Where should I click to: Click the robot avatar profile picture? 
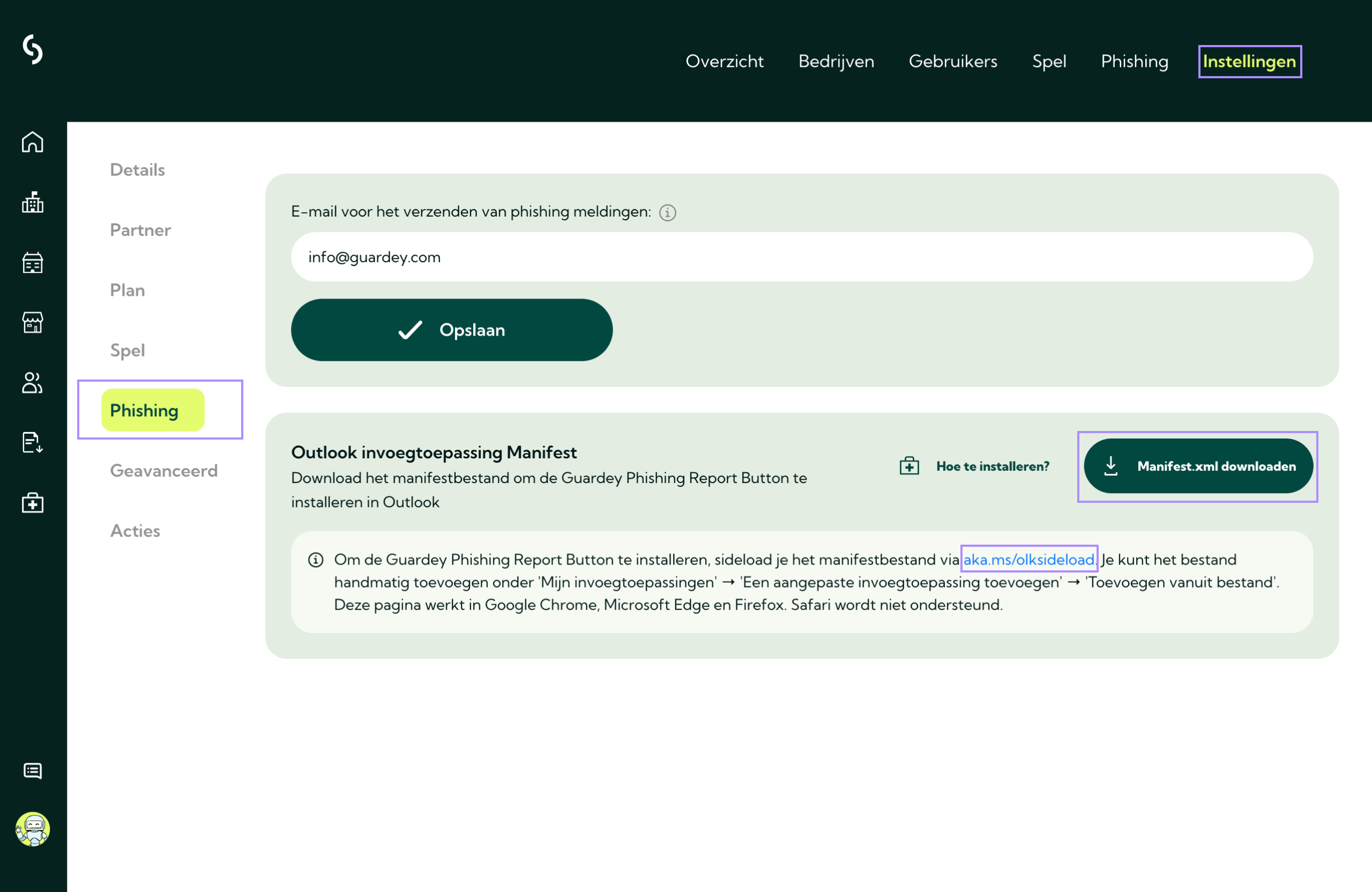33,829
